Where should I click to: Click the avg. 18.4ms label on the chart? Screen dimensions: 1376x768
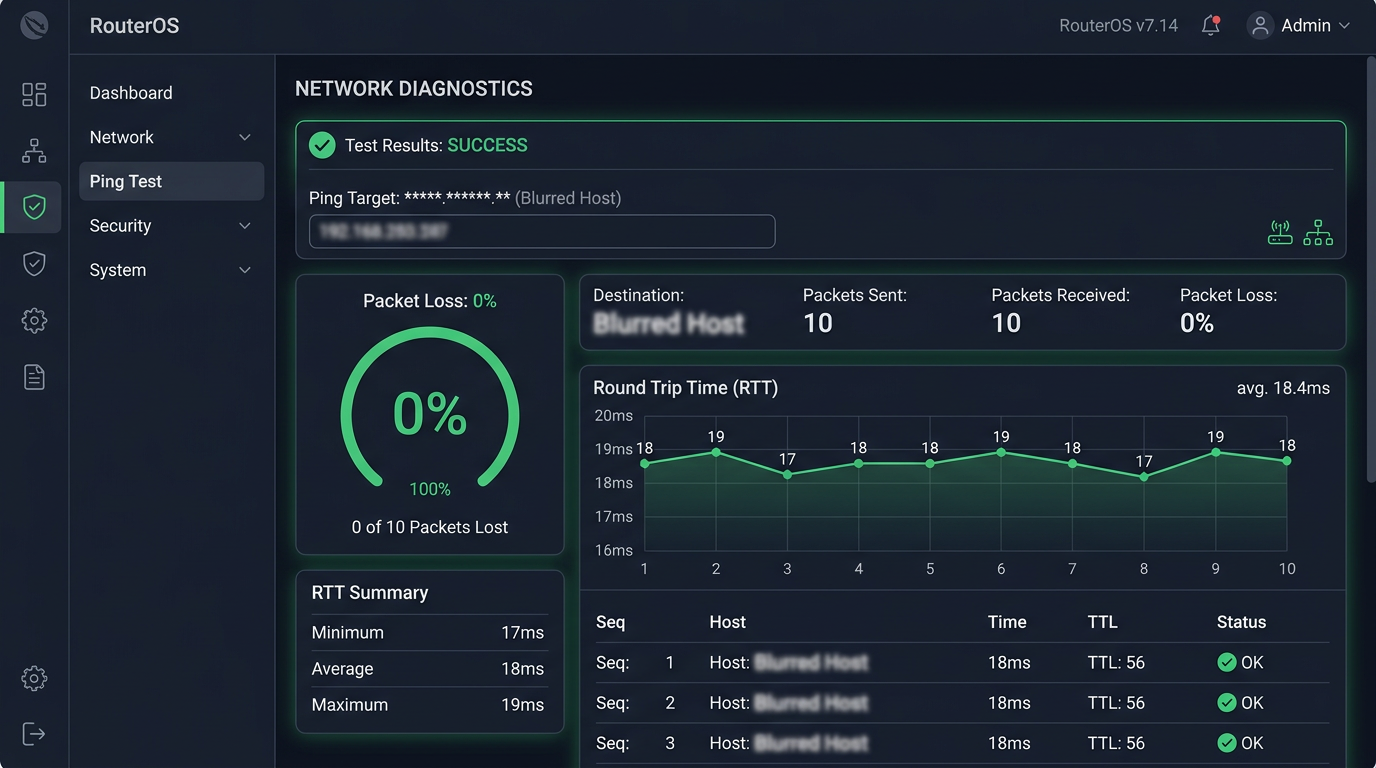point(1283,388)
